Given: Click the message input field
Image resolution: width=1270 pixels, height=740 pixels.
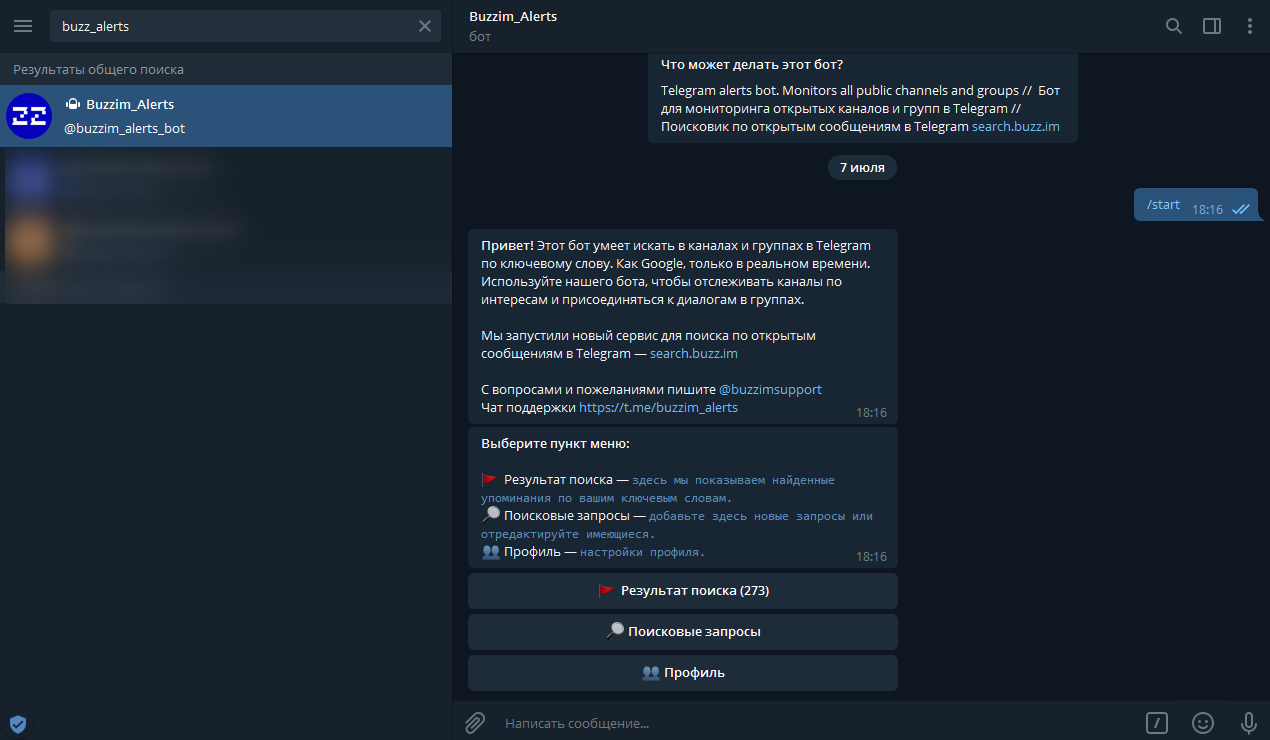Looking at the screenshot, I should coord(800,722).
